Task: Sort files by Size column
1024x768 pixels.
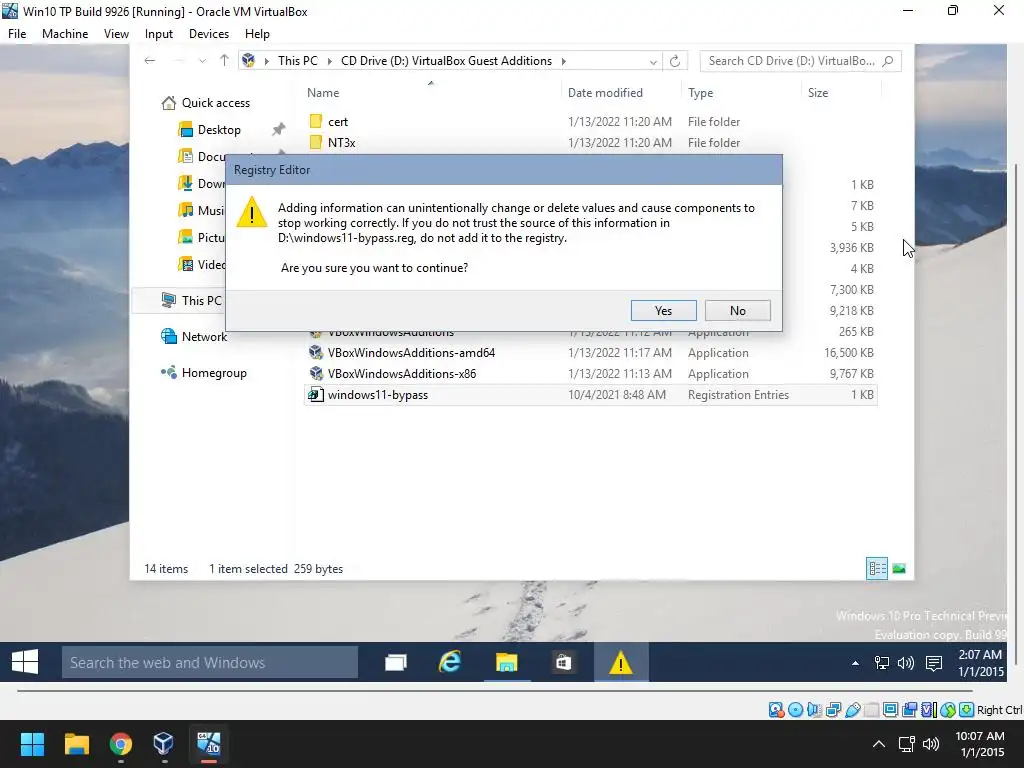Action: (x=818, y=93)
